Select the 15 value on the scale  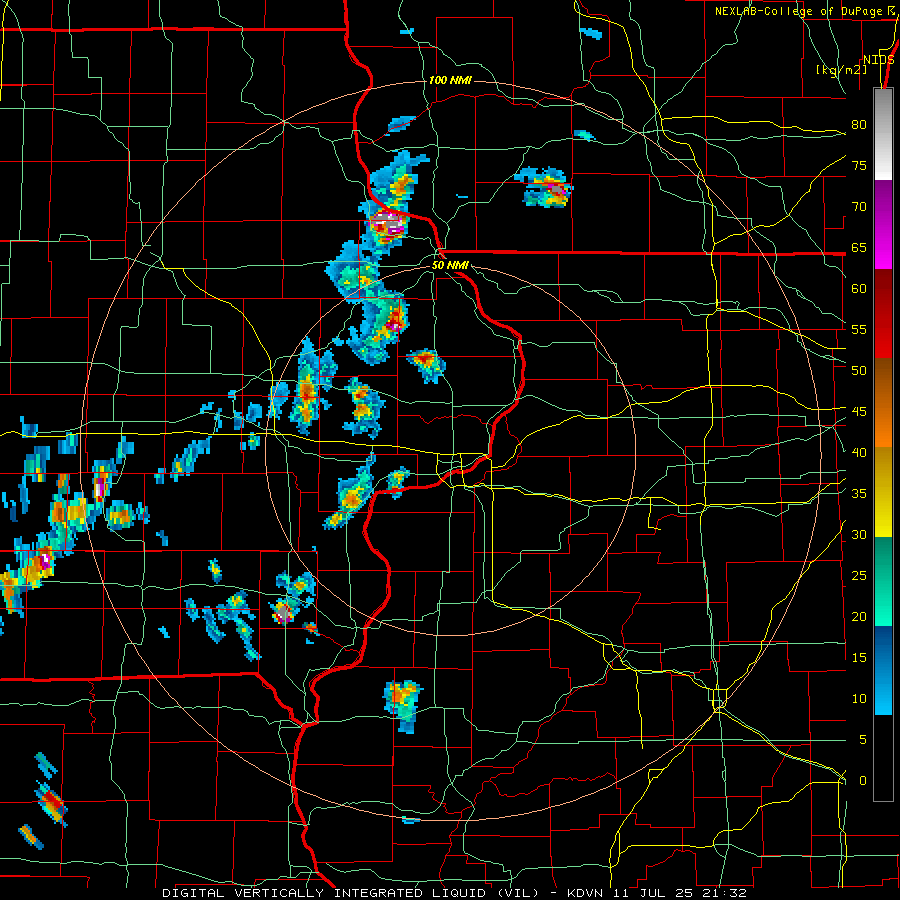pos(859,657)
